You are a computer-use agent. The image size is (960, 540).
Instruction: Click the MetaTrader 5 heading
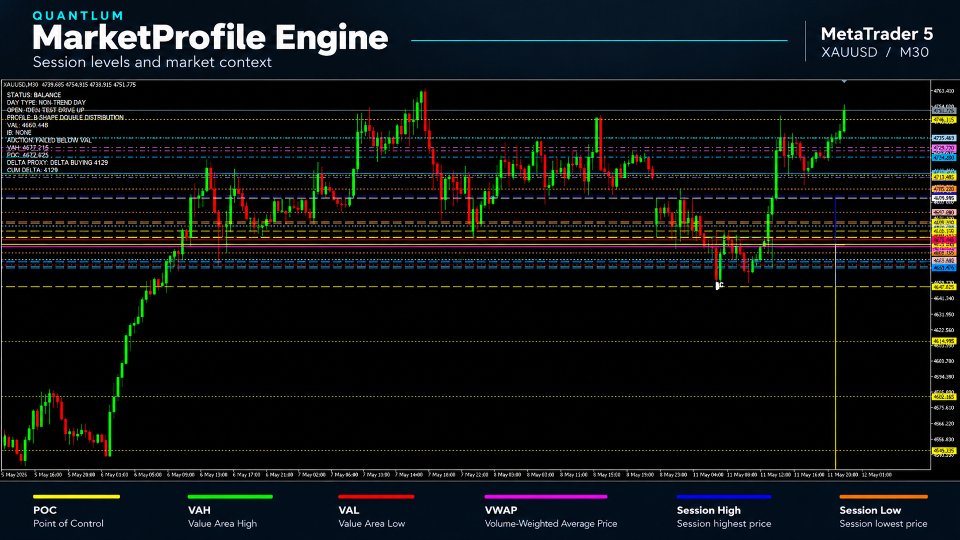pyautogui.click(x=877, y=34)
